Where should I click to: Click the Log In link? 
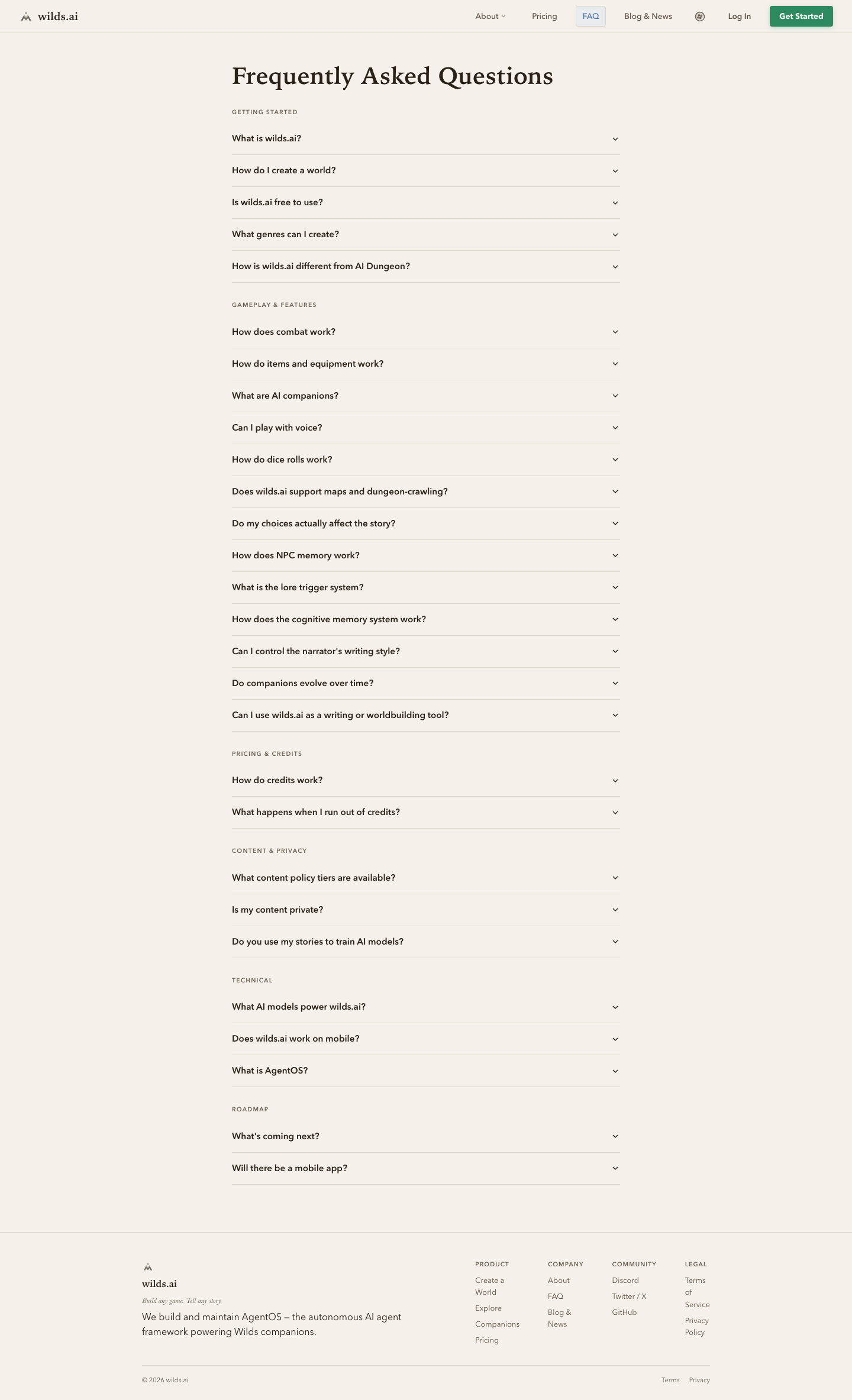[740, 17]
